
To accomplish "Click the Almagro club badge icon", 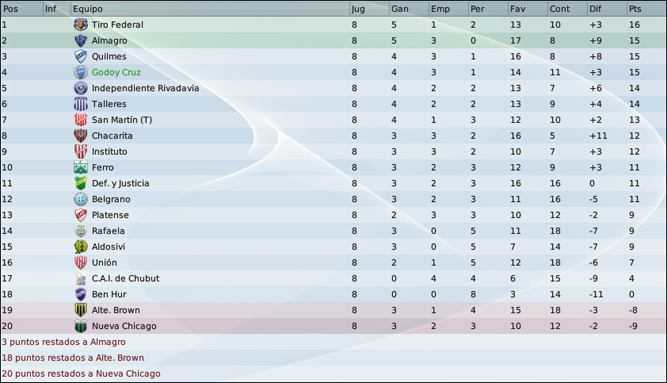I will tap(80, 40).
